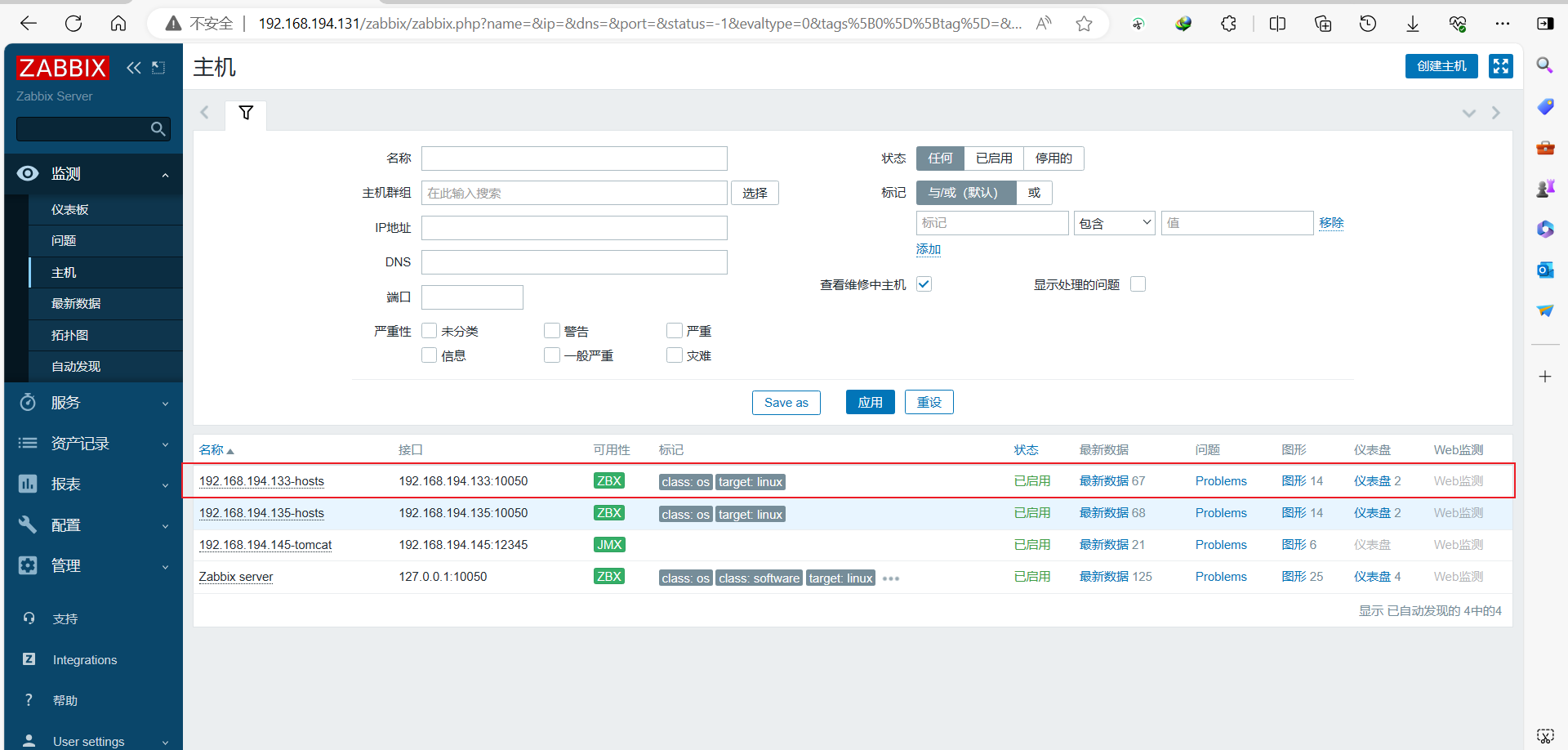Click the Save as button
1568x750 pixels.
coord(786,402)
